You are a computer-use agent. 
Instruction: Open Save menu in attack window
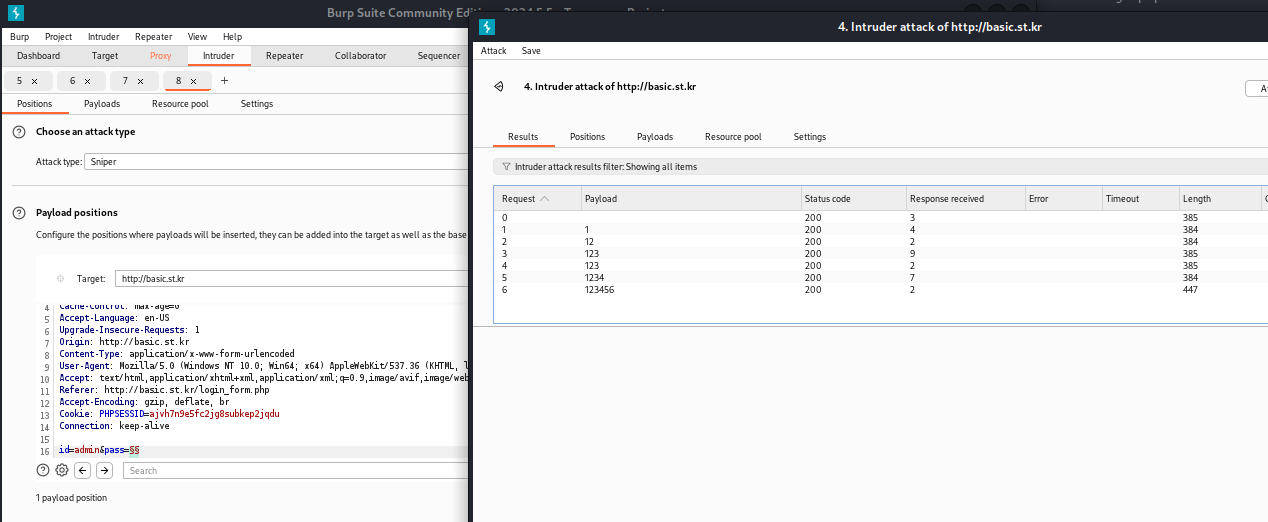click(531, 51)
